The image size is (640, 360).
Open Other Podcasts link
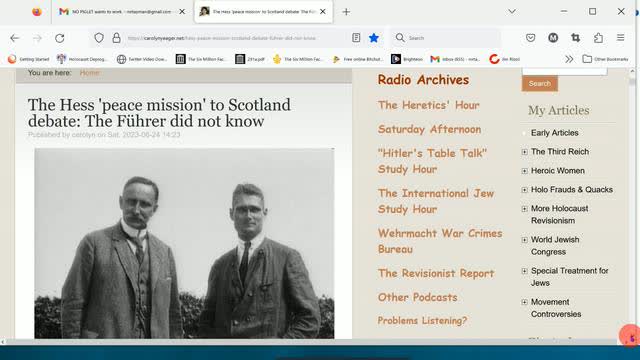pos(418,298)
